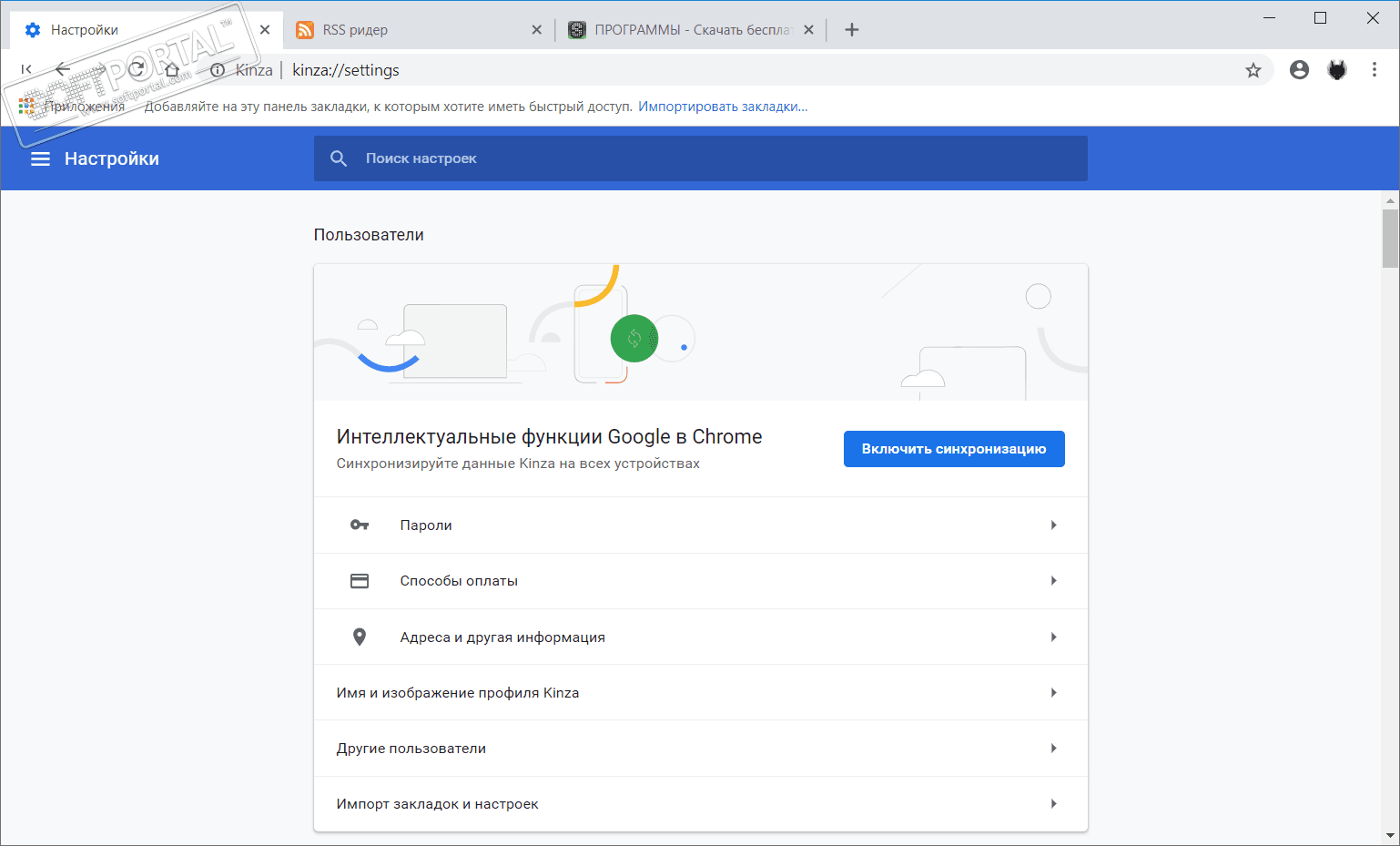Select the Пароли label text
1400x846 pixels.
tap(426, 525)
